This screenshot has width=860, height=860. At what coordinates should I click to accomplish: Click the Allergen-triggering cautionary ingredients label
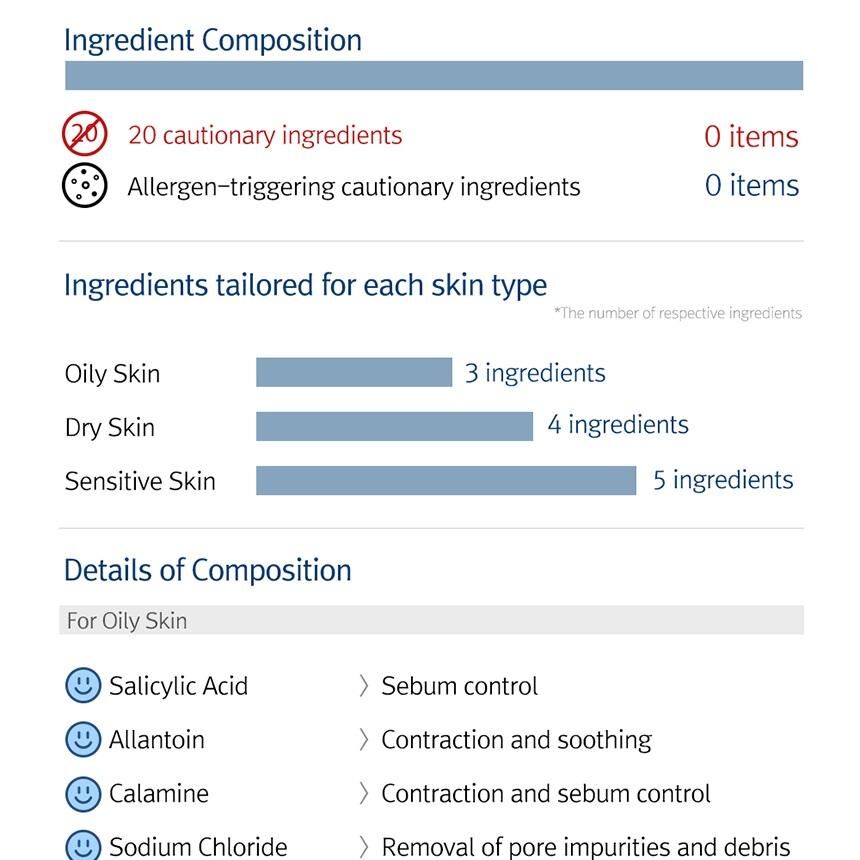click(x=354, y=187)
